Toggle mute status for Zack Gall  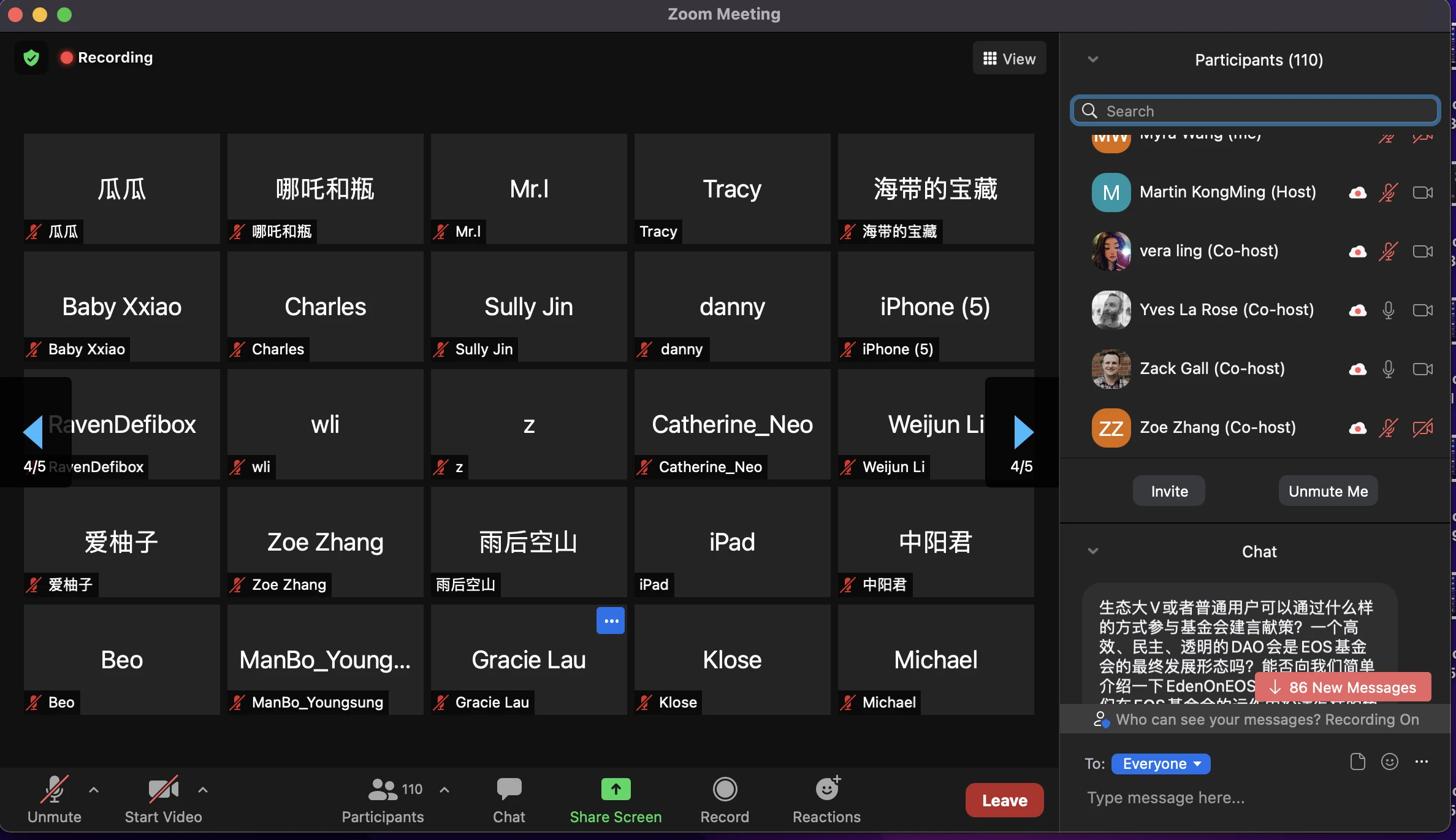pyautogui.click(x=1389, y=368)
